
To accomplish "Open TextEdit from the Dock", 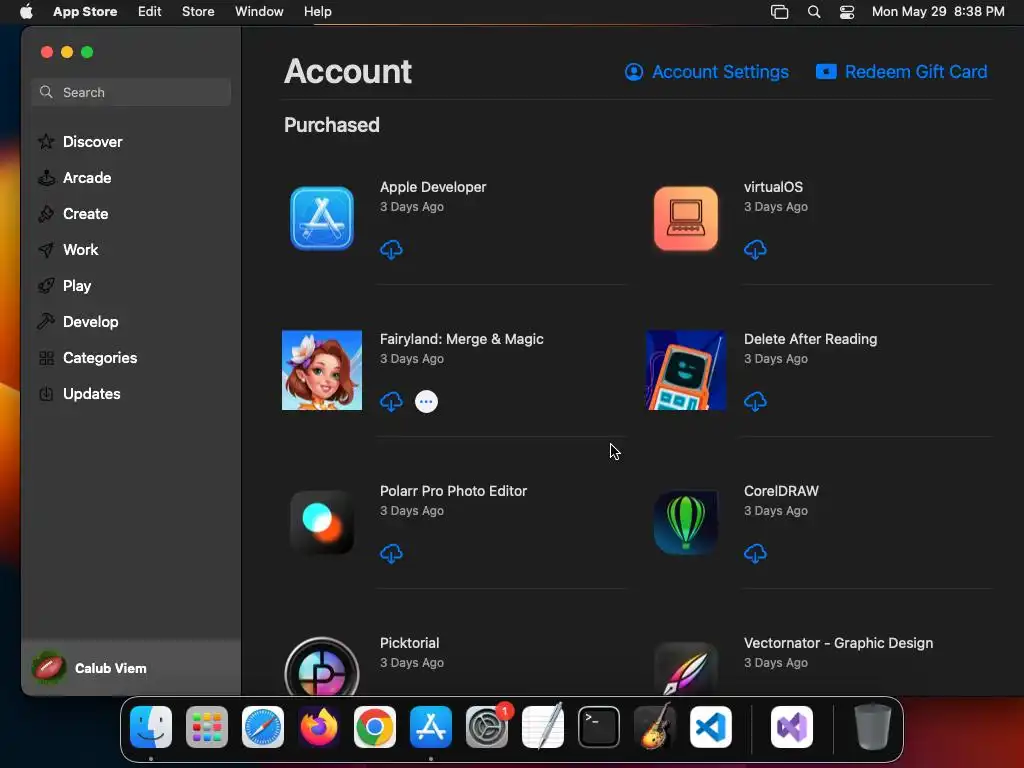I will [x=543, y=727].
